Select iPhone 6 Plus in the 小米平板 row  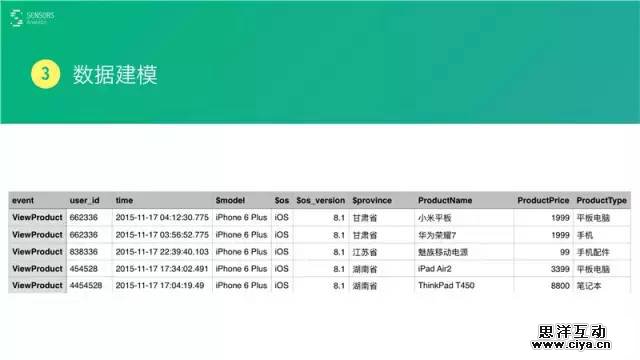tap(241, 218)
